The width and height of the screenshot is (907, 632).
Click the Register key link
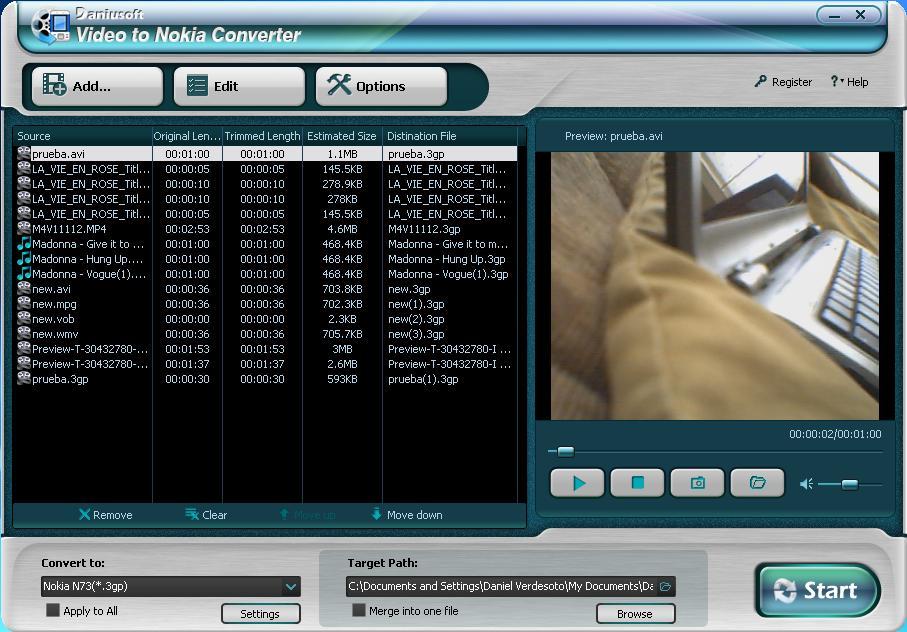783,82
